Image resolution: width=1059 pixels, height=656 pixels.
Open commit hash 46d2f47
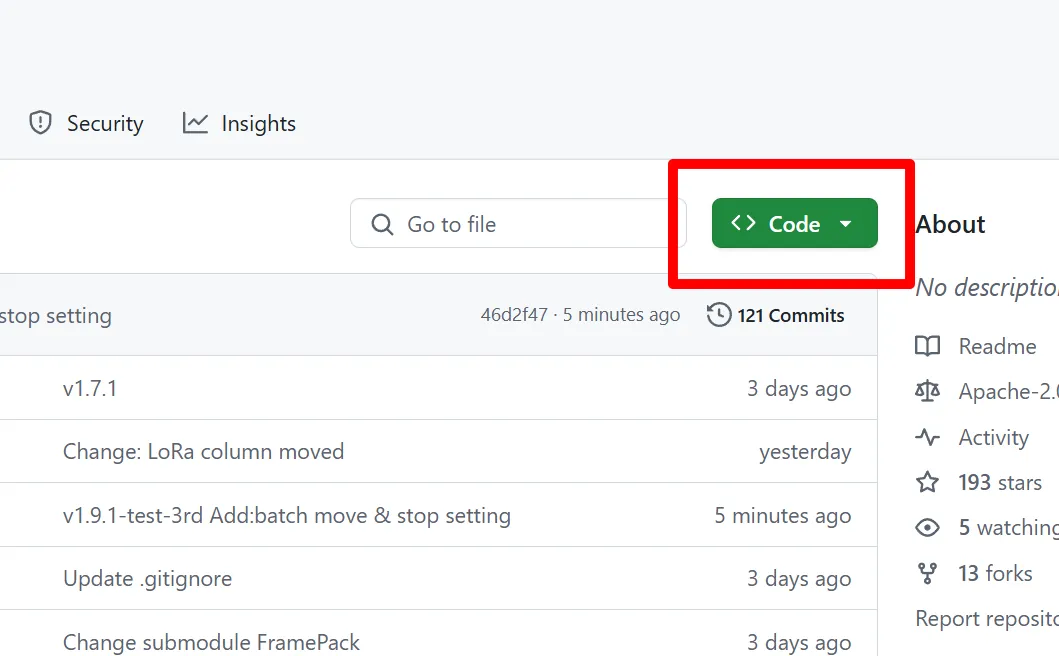coord(514,315)
